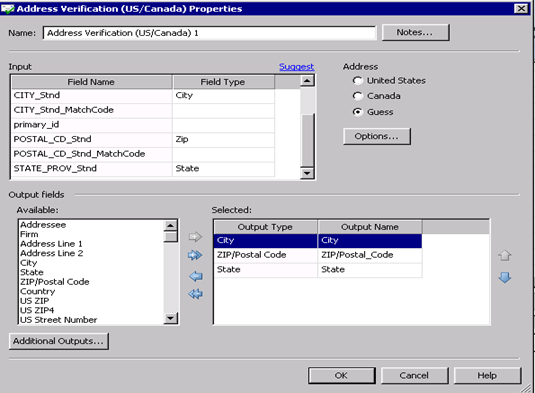The image size is (535, 393).
Task: Move selected output down with blue arrow
Action: click(505, 277)
